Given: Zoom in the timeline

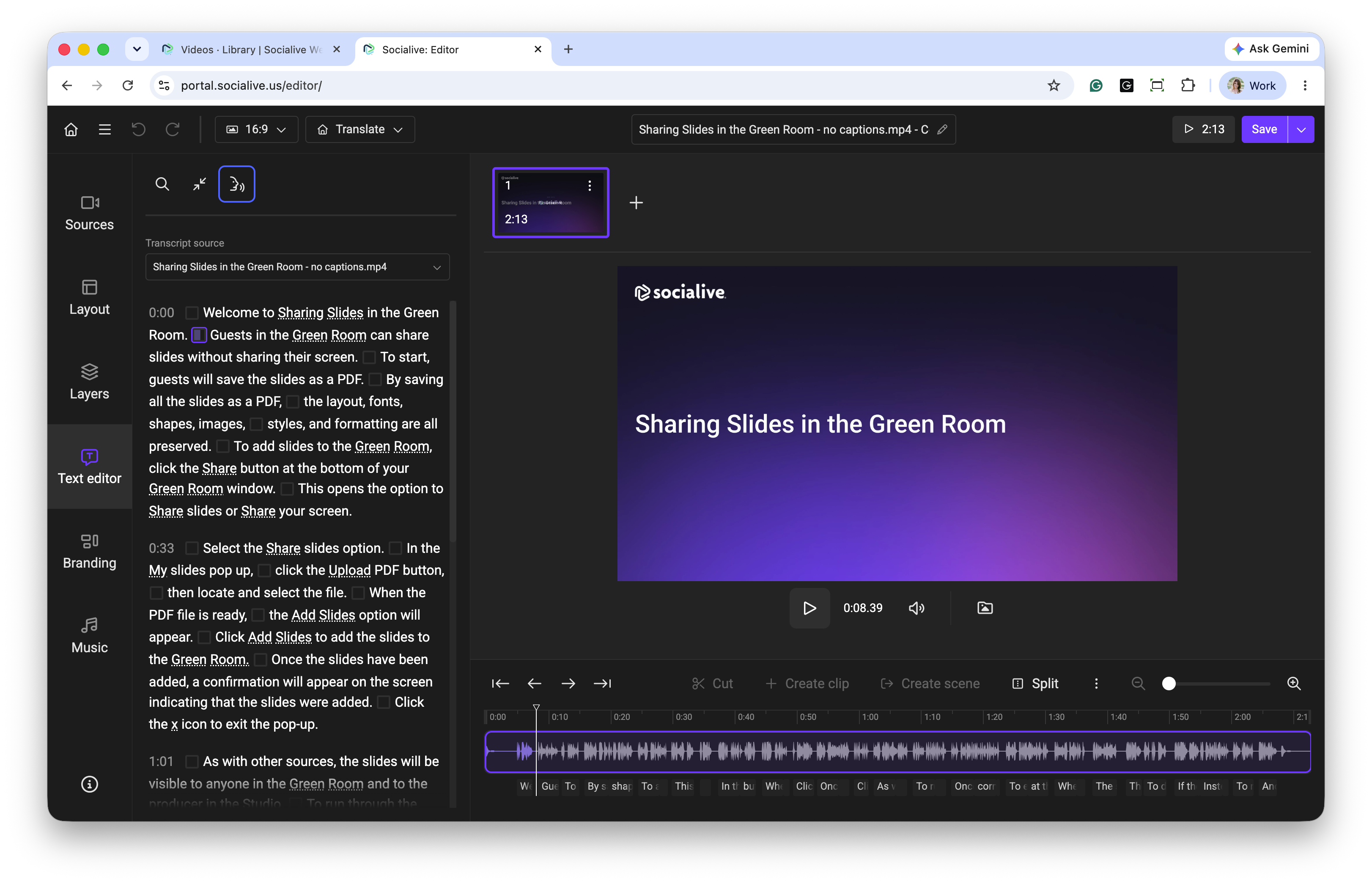Looking at the screenshot, I should pyautogui.click(x=1293, y=684).
